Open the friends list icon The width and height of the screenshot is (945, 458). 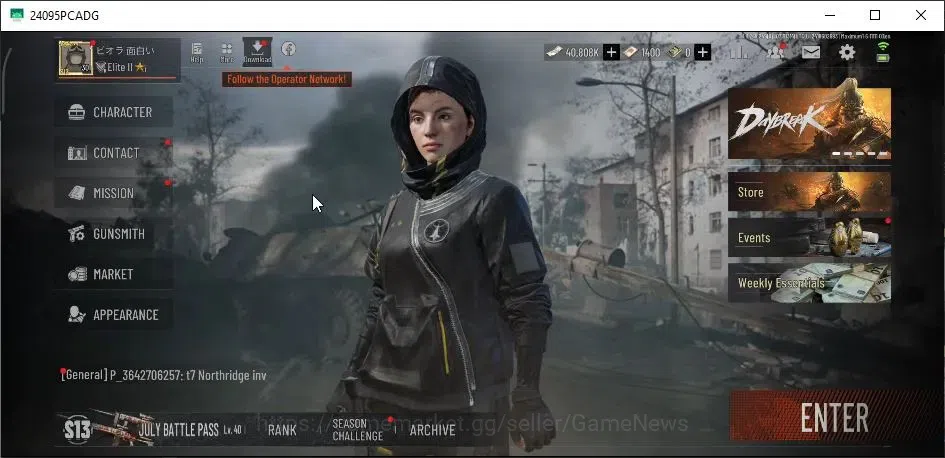pyautogui.click(x=775, y=52)
